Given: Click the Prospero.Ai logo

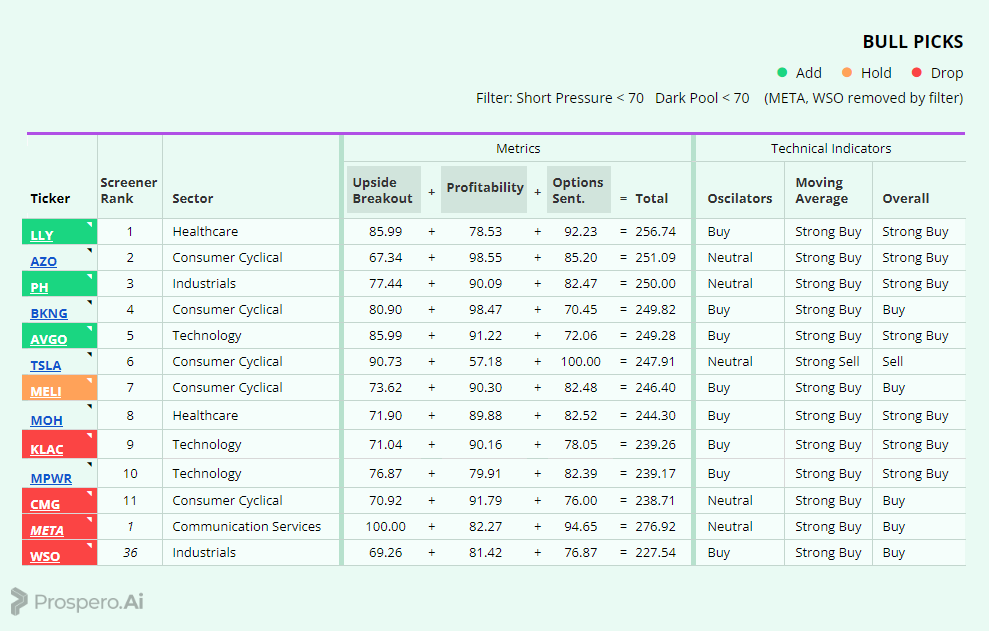Looking at the screenshot, I should click(x=77, y=601).
